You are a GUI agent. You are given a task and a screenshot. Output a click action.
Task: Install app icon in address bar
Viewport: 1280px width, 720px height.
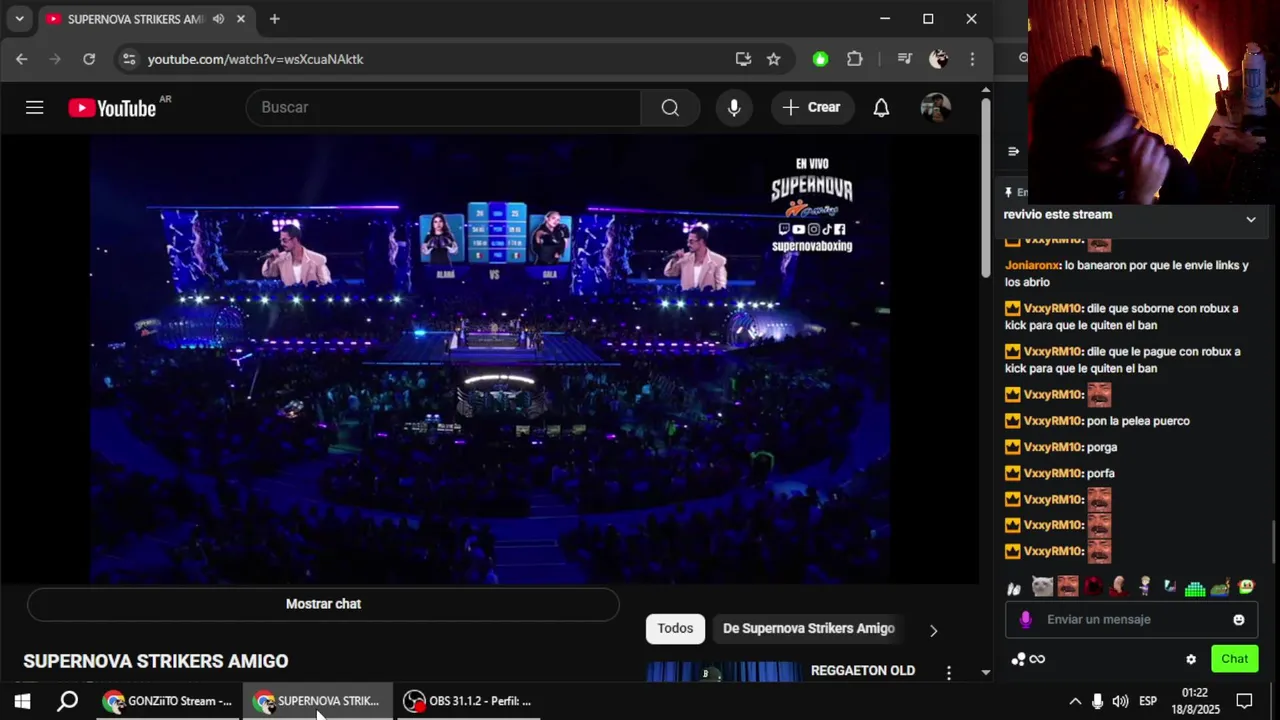pyautogui.click(x=743, y=59)
